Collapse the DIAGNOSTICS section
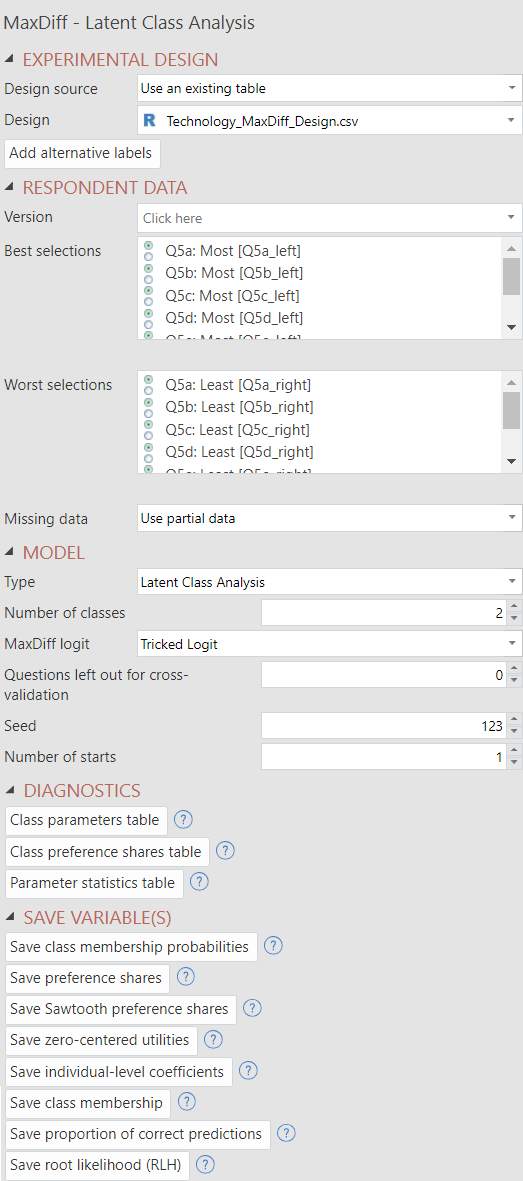The height and width of the screenshot is (1181, 523). coord(9,790)
